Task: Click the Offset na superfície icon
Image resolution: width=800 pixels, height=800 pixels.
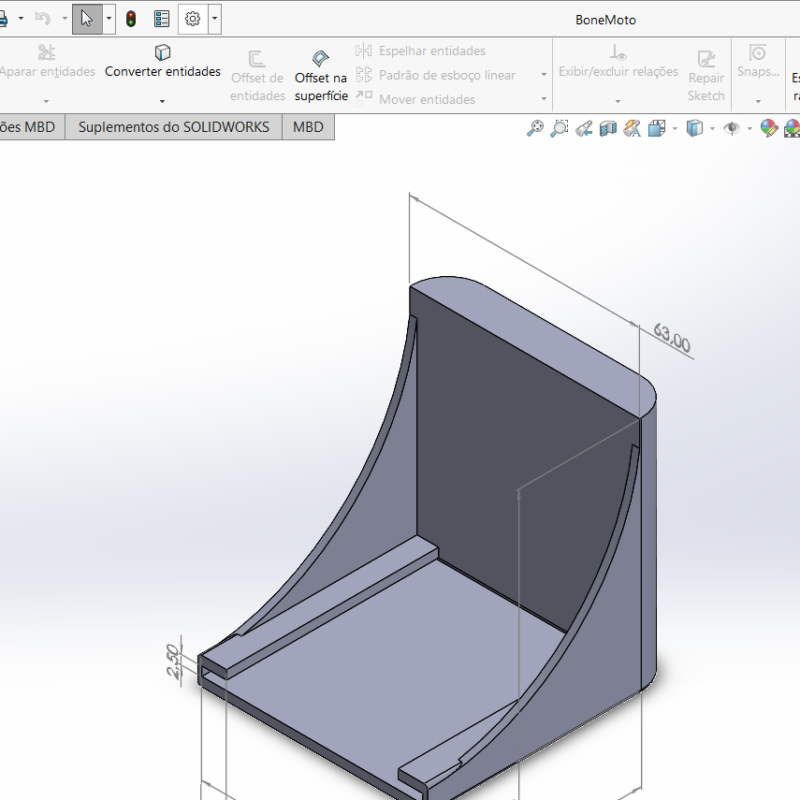Action: coord(320,58)
